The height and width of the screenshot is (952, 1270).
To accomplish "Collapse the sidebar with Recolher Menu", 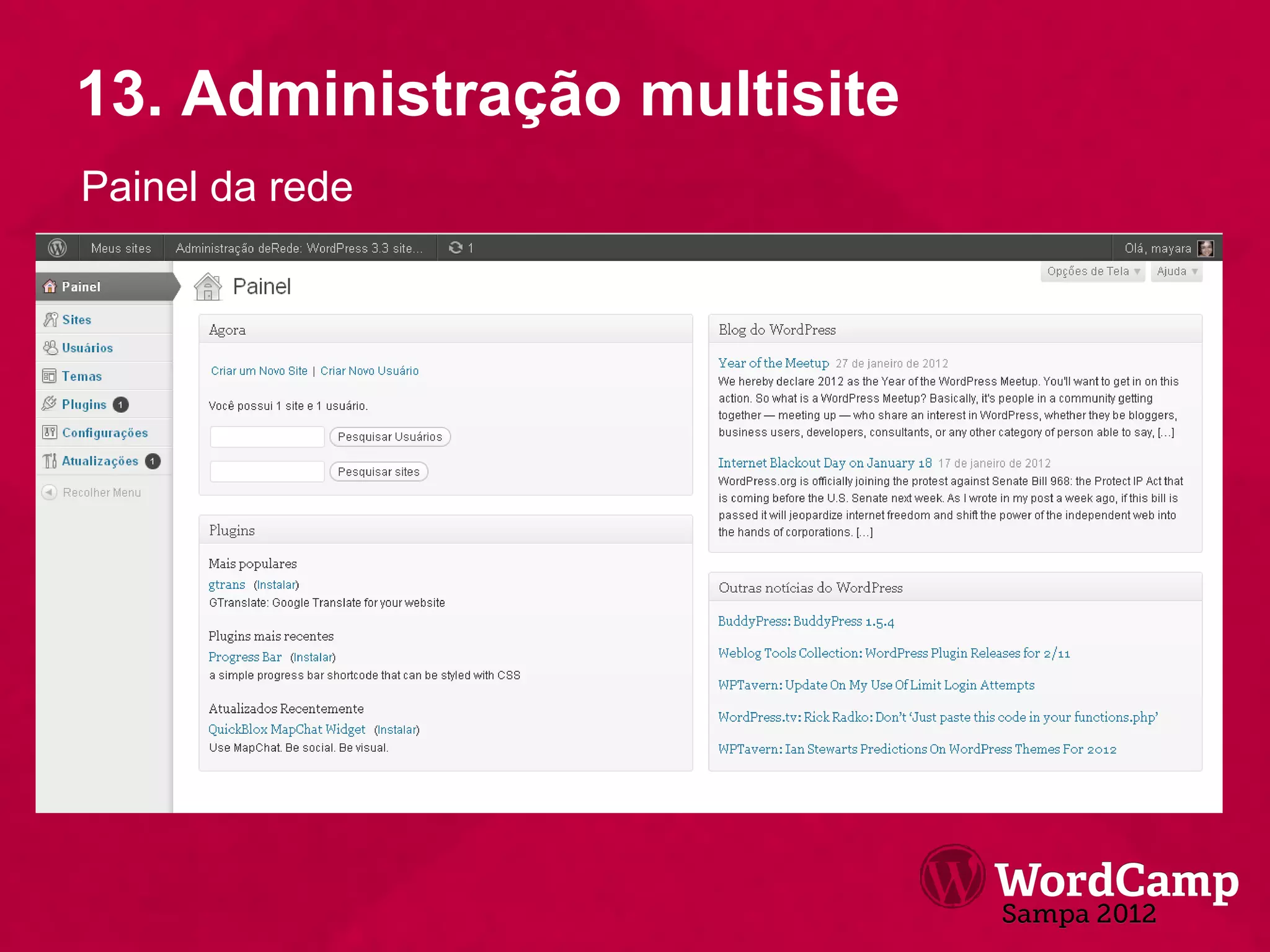I will pyautogui.click(x=92, y=492).
